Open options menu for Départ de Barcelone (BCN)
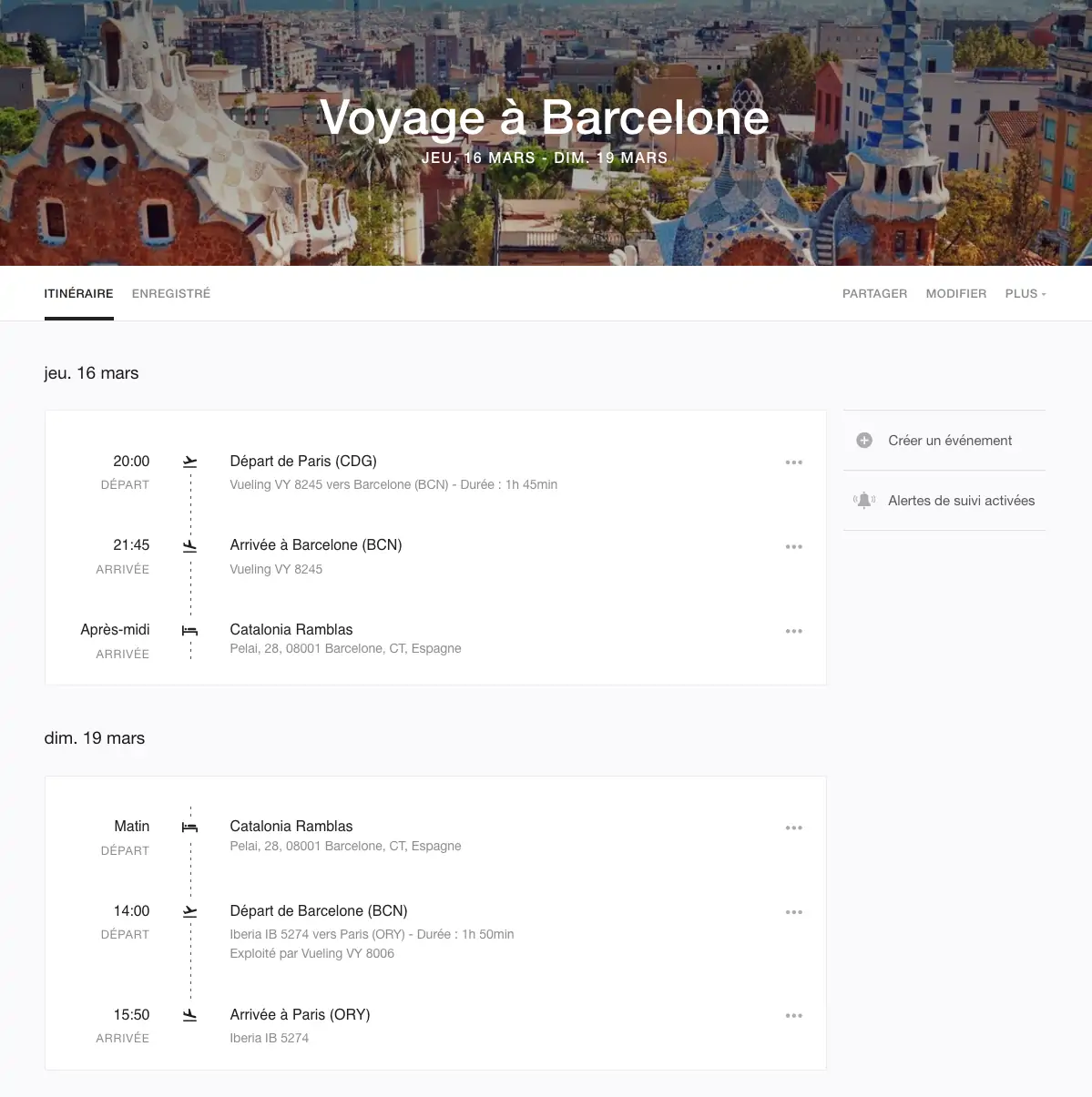 click(794, 912)
